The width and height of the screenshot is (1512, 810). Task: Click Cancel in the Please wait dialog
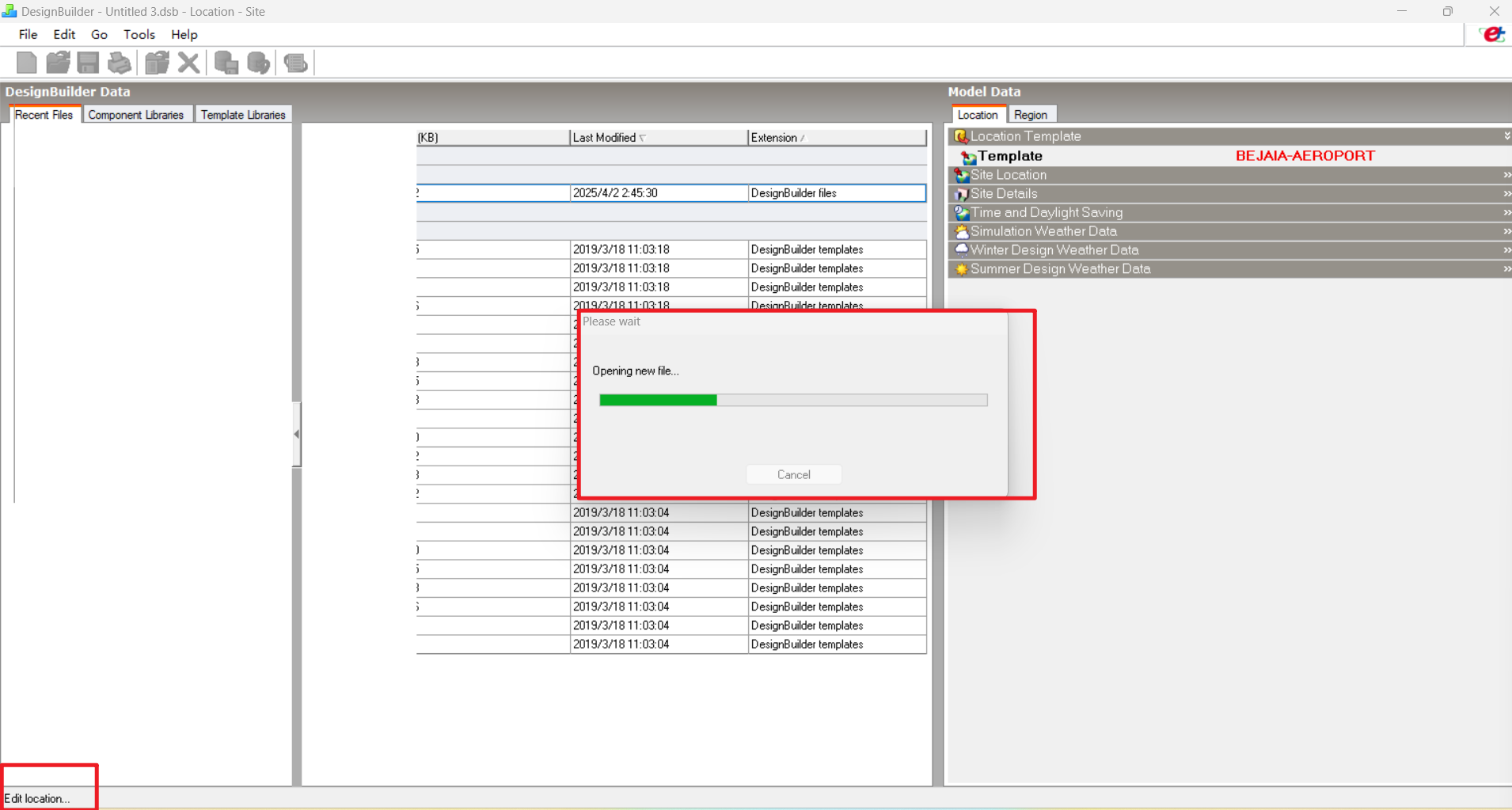click(794, 474)
